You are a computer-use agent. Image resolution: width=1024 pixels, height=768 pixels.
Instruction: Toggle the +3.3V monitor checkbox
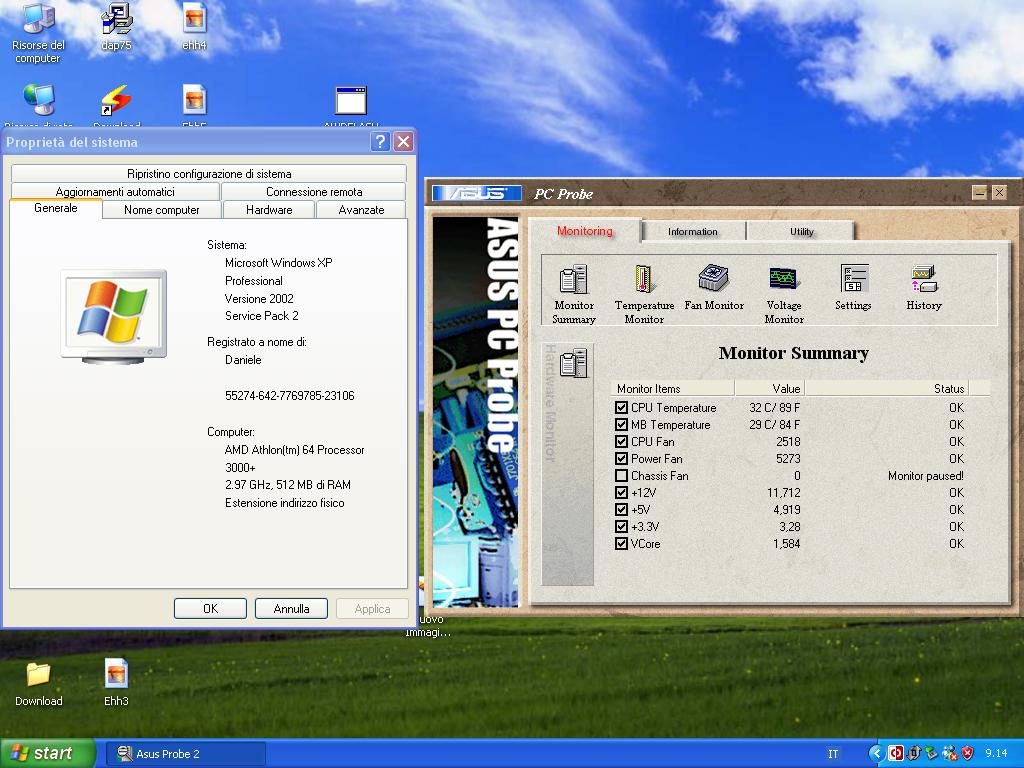pos(621,526)
